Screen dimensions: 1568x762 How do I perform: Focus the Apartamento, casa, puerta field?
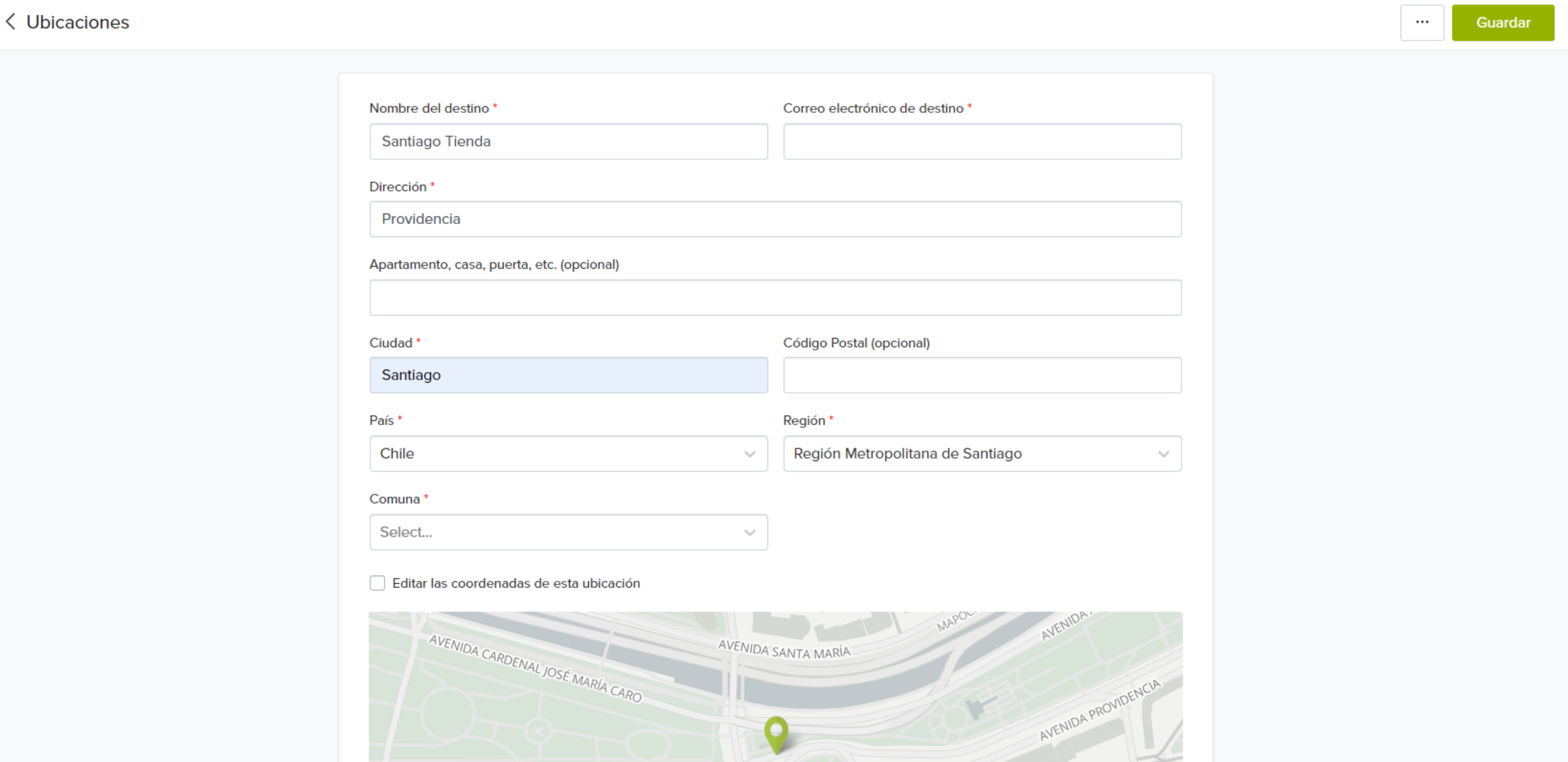[775, 298]
